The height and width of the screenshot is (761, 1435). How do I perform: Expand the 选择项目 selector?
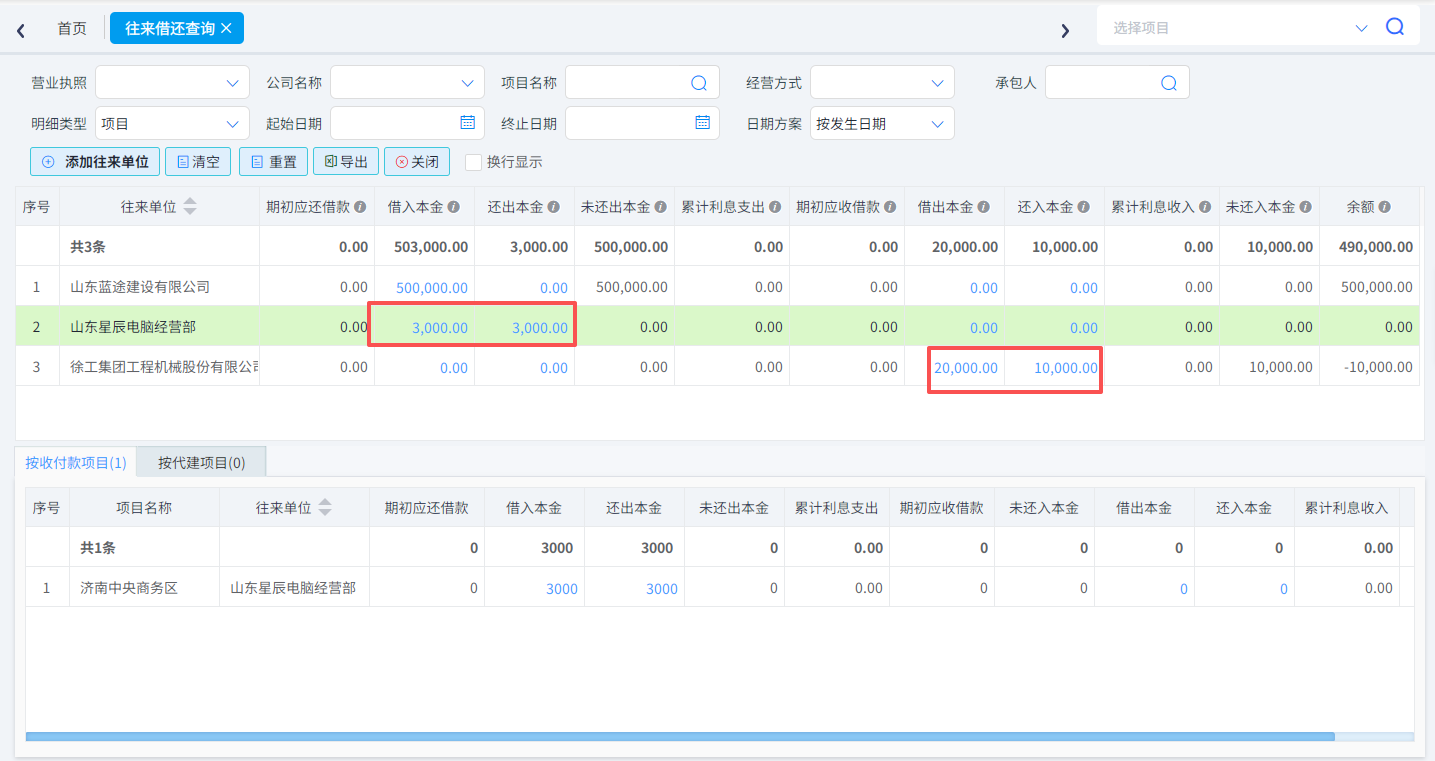click(x=1361, y=28)
